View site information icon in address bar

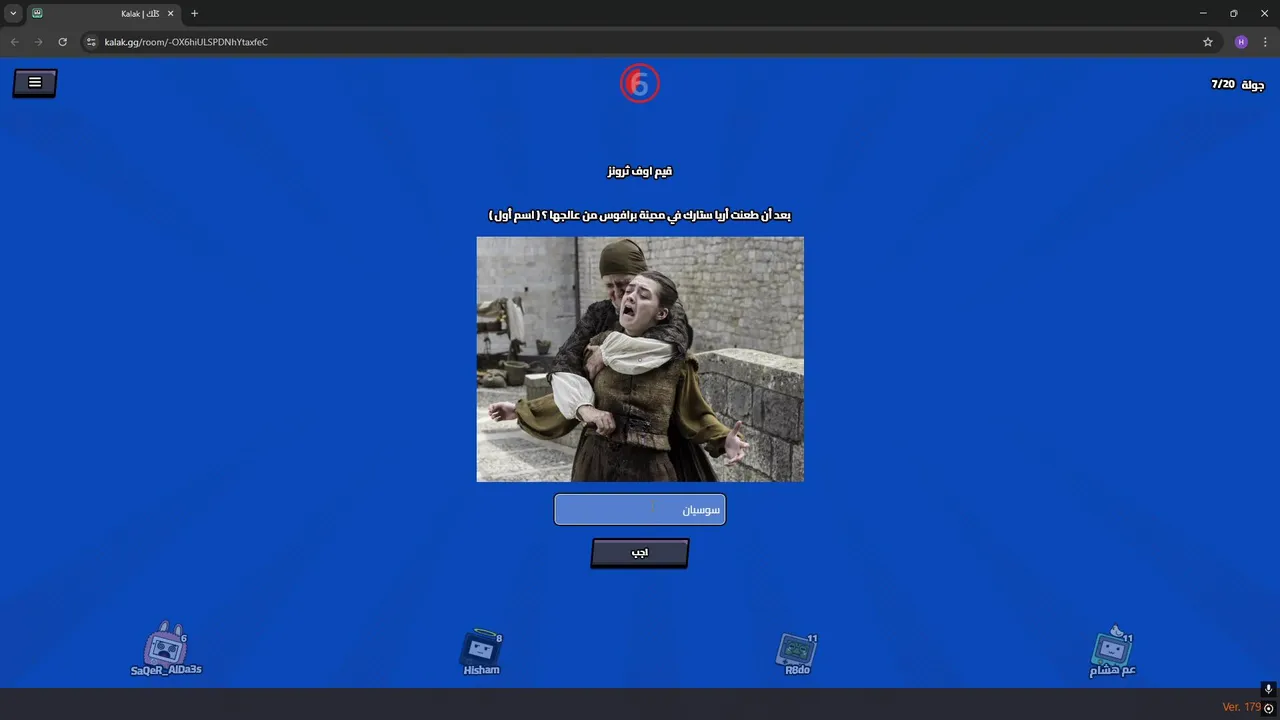[x=91, y=42]
